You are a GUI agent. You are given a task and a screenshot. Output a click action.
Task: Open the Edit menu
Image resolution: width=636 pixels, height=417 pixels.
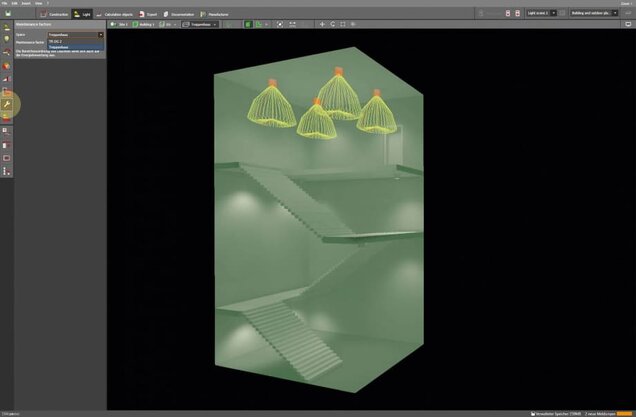point(13,3)
